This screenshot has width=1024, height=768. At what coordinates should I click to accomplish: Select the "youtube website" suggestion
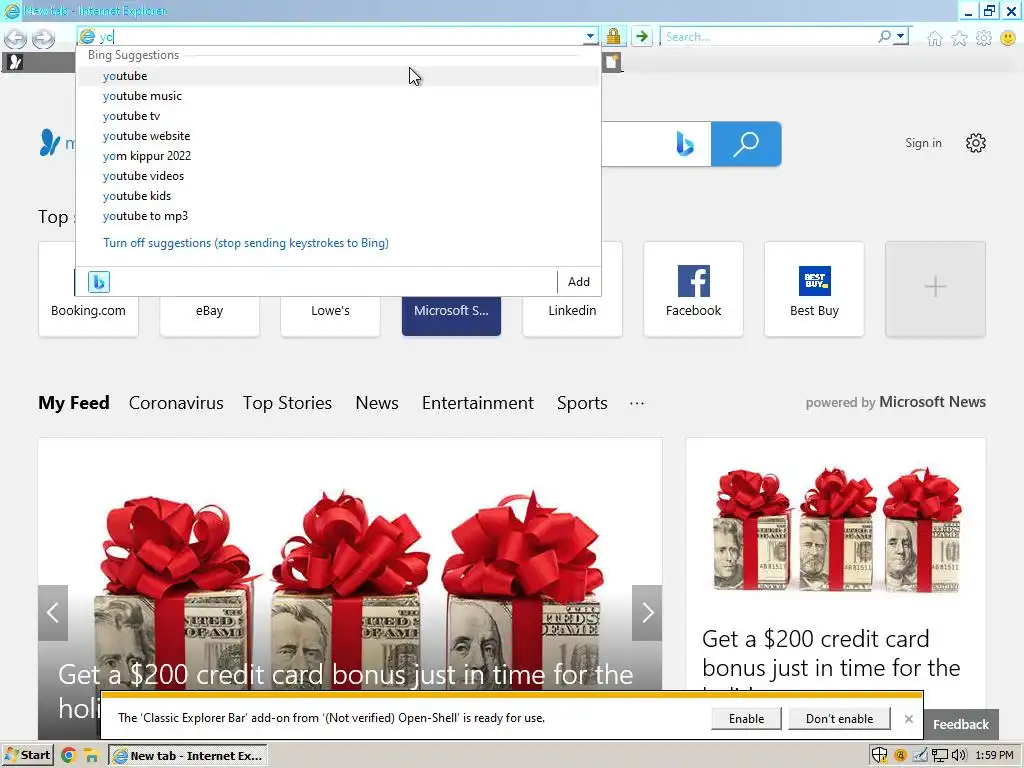point(338,136)
